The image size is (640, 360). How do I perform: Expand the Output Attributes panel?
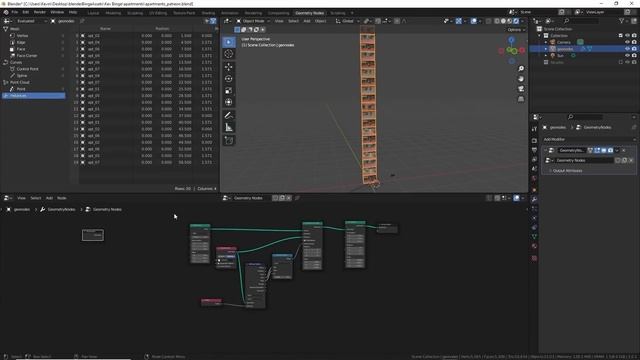[x=567, y=171]
